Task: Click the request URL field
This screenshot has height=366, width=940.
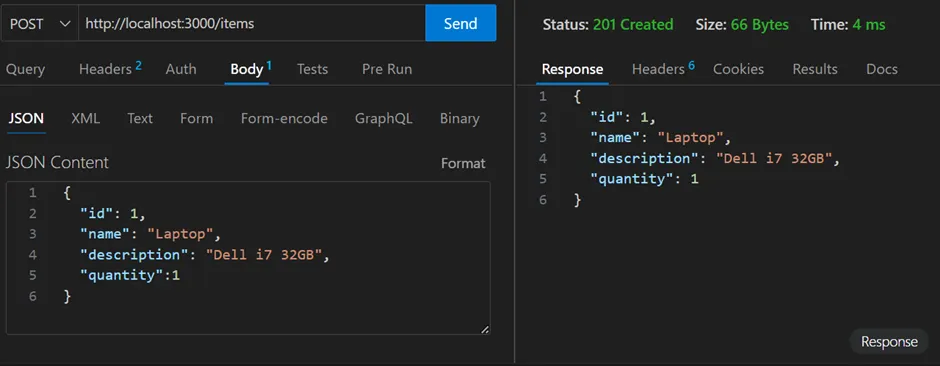Action: click(x=252, y=23)
